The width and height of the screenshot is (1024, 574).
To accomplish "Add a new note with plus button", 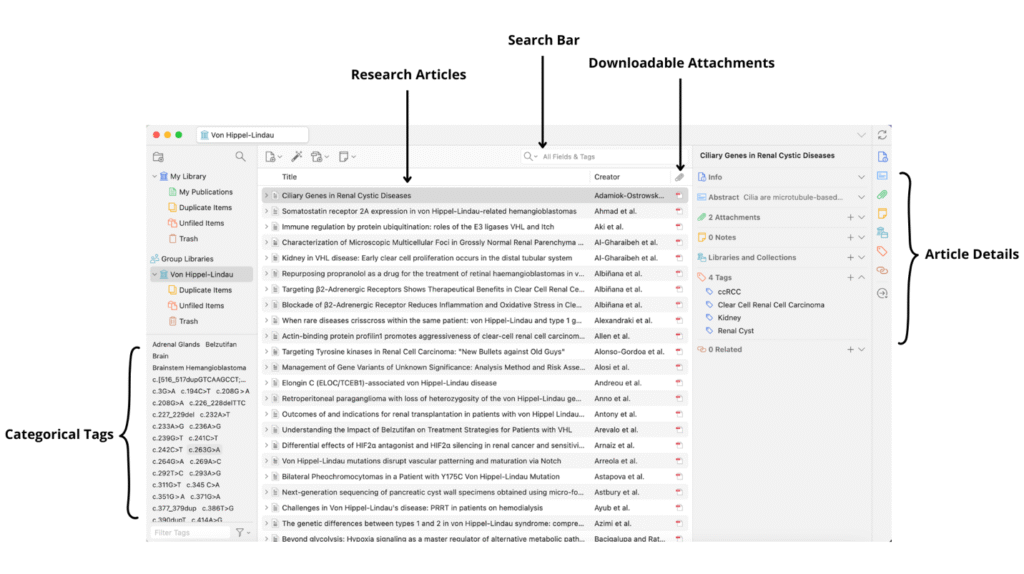I will click(x=851, y=237).
